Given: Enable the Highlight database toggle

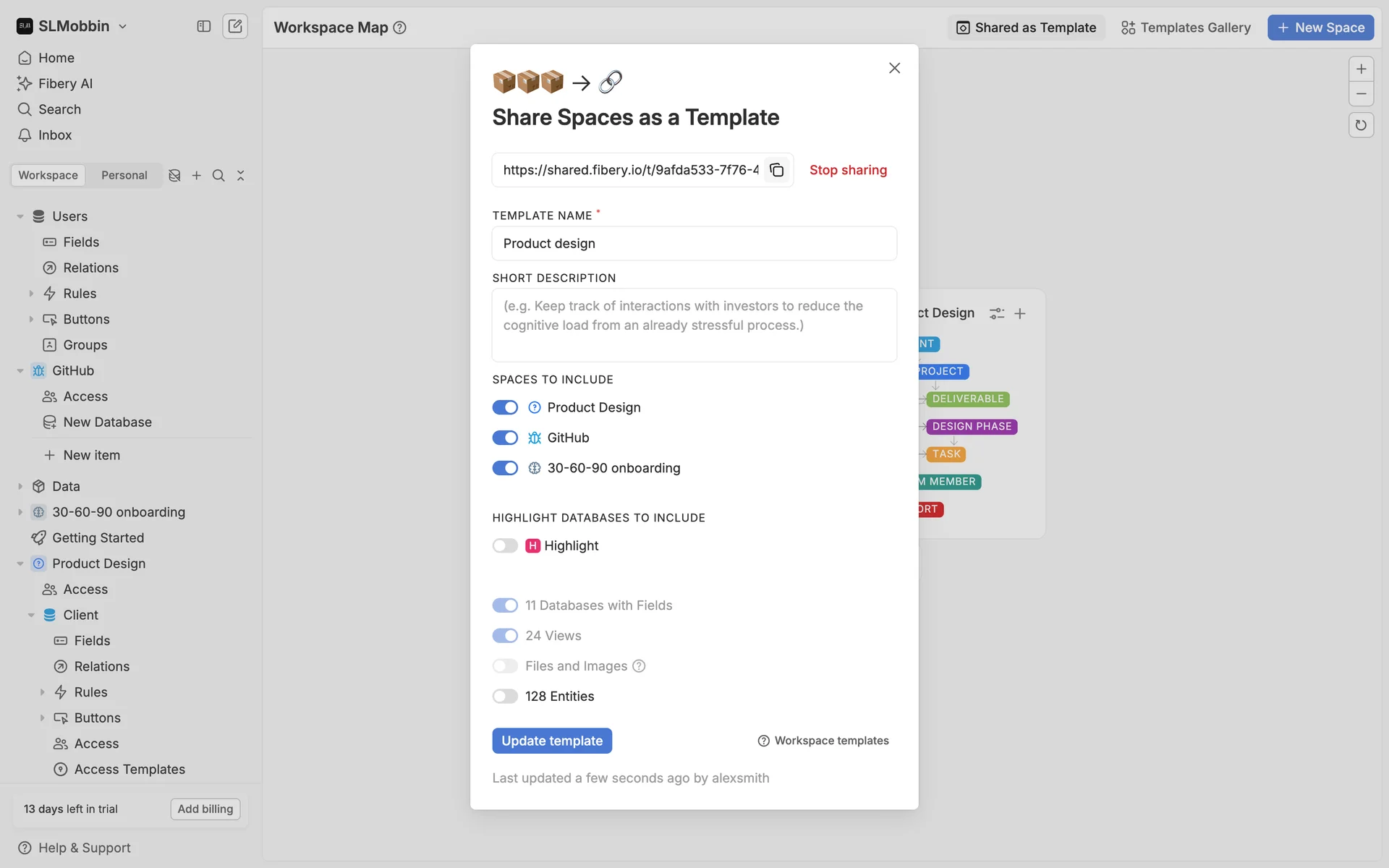Looking at the screenshot, I should pos(505,545).
